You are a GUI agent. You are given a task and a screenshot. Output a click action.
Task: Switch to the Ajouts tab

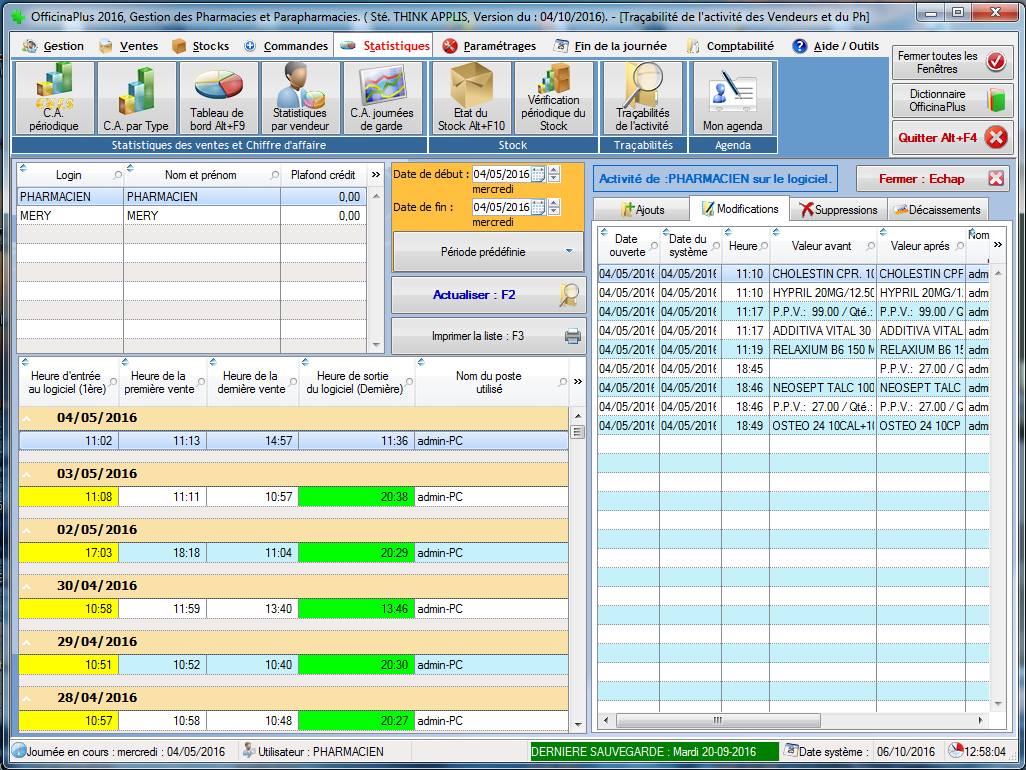[x=642, y=210]
